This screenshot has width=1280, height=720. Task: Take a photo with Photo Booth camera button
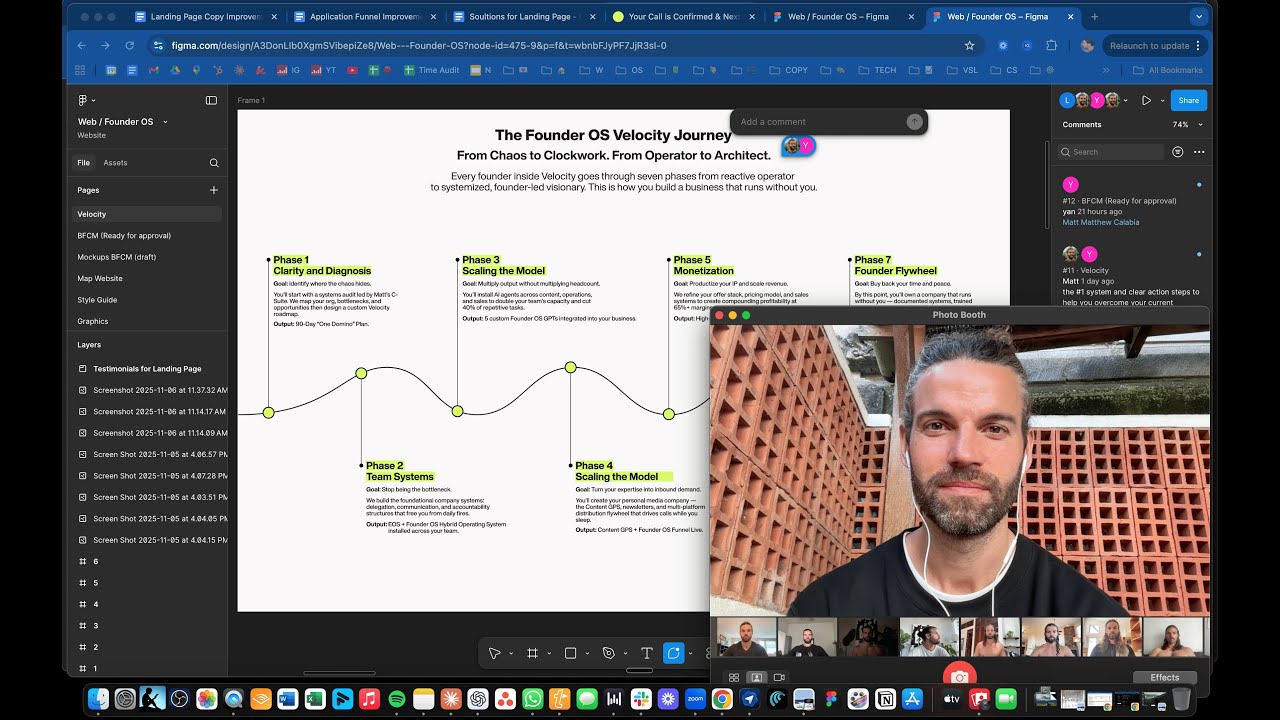[x=960, y=677]
